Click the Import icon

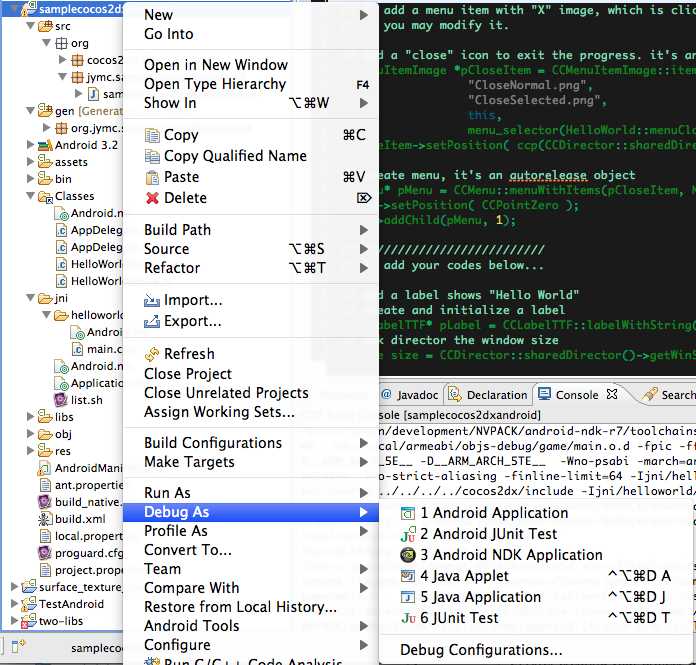click(152, 301)
